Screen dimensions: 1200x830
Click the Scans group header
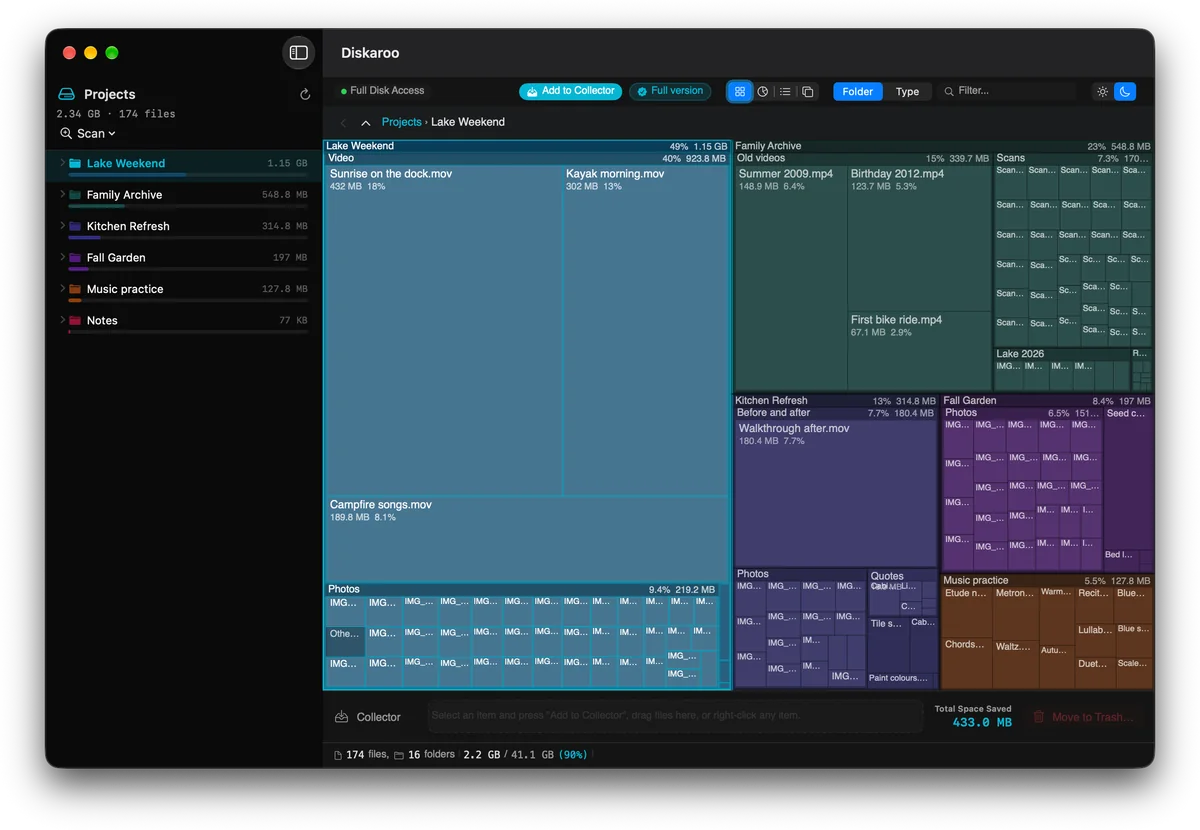click(x=1073, y=158)
